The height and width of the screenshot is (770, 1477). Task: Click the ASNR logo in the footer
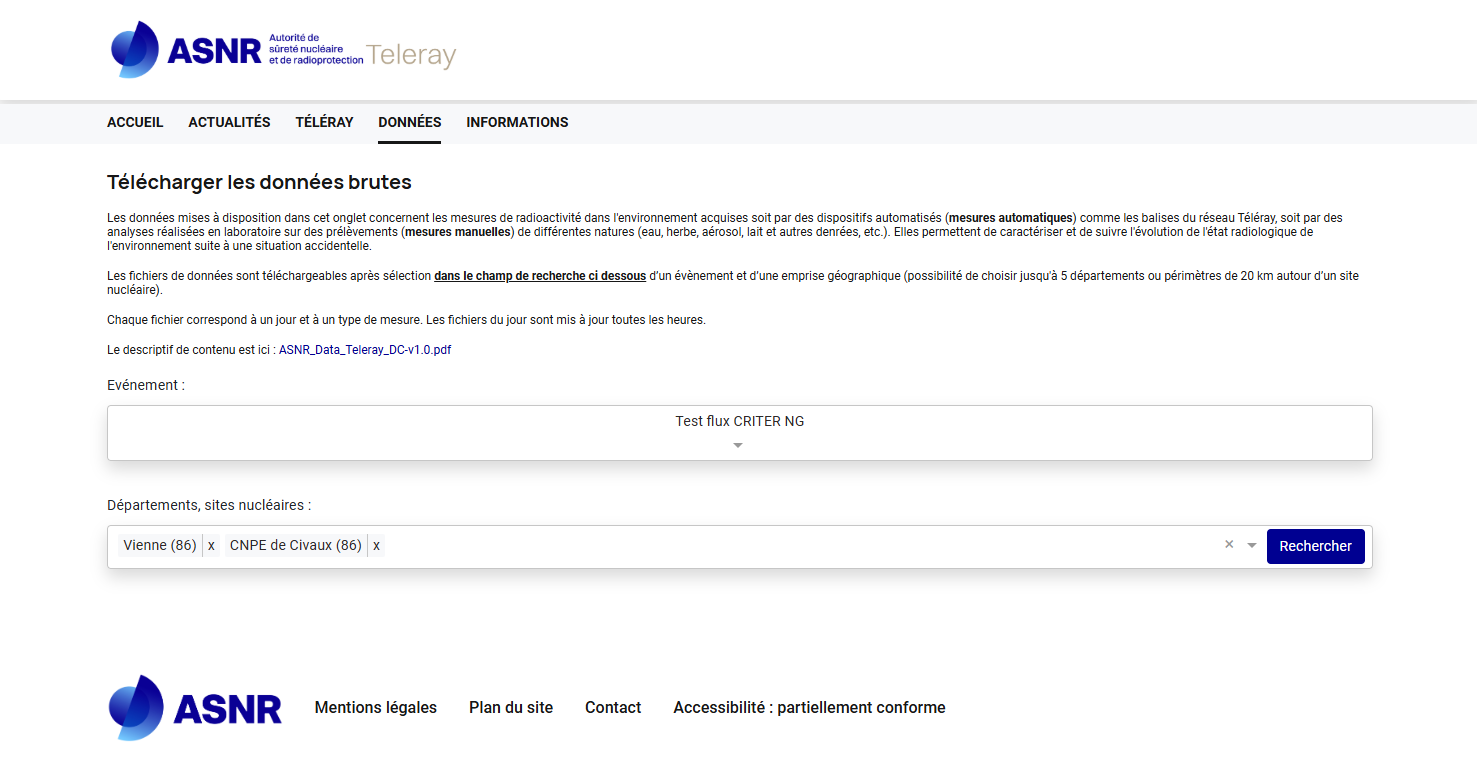pos(196,708)
